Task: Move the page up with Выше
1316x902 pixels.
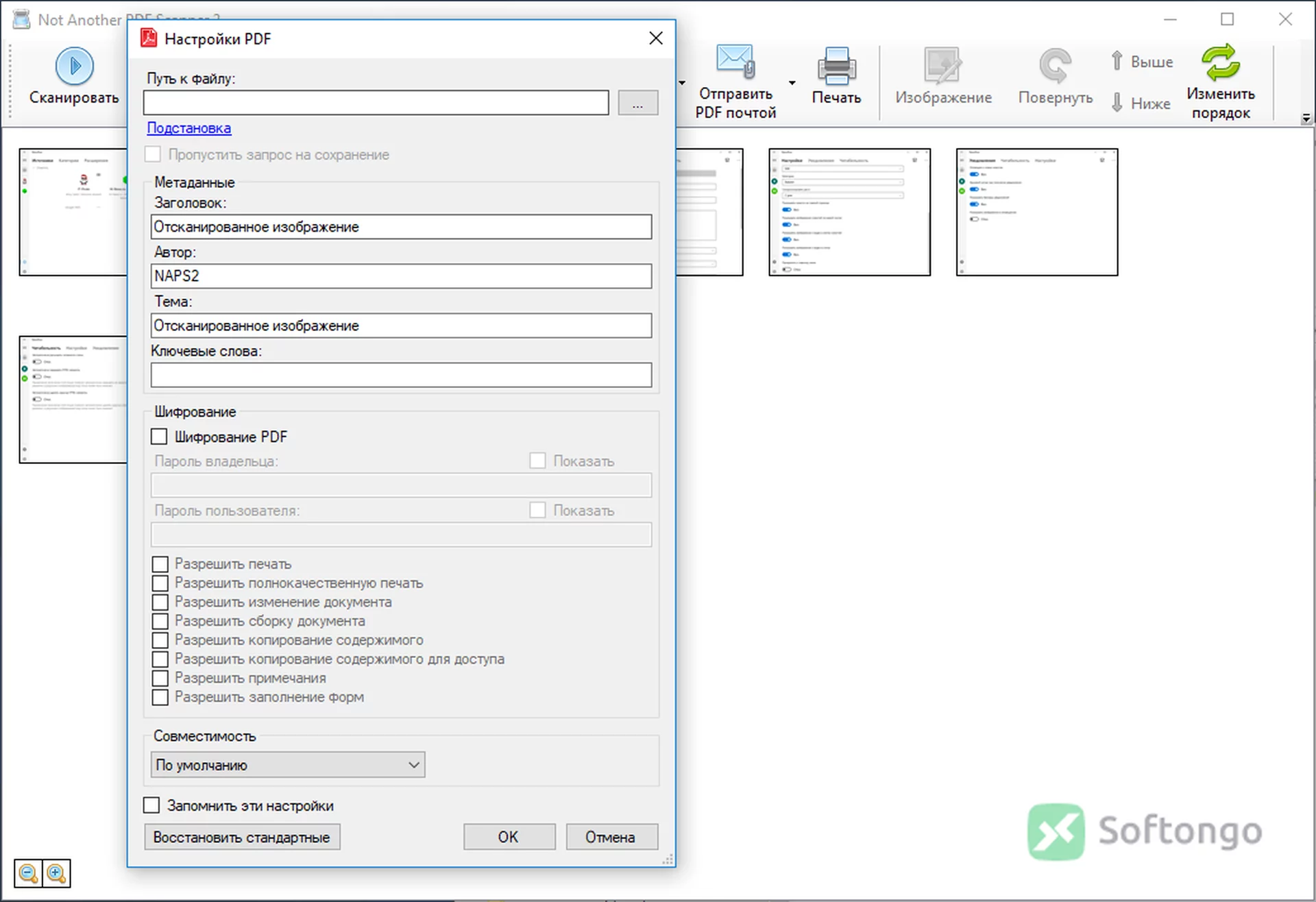Action: [1142, 62]
